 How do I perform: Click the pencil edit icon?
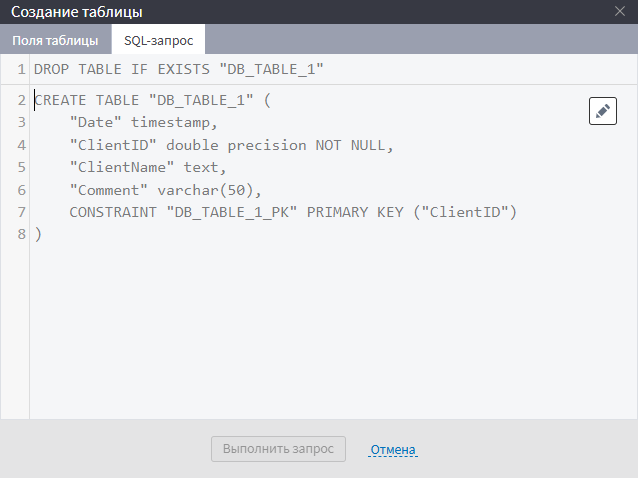click(603, 111)
